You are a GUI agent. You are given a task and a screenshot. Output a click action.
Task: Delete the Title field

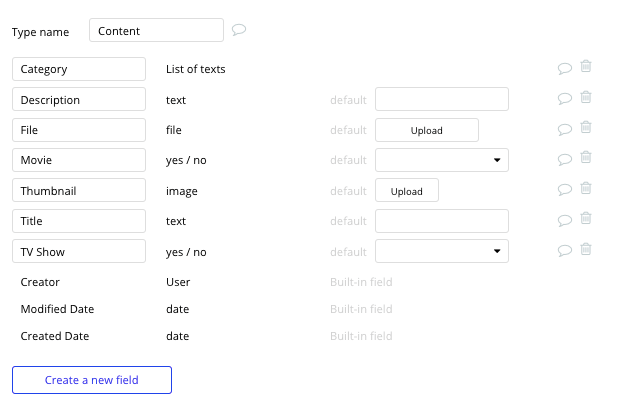tap(586, 219)
